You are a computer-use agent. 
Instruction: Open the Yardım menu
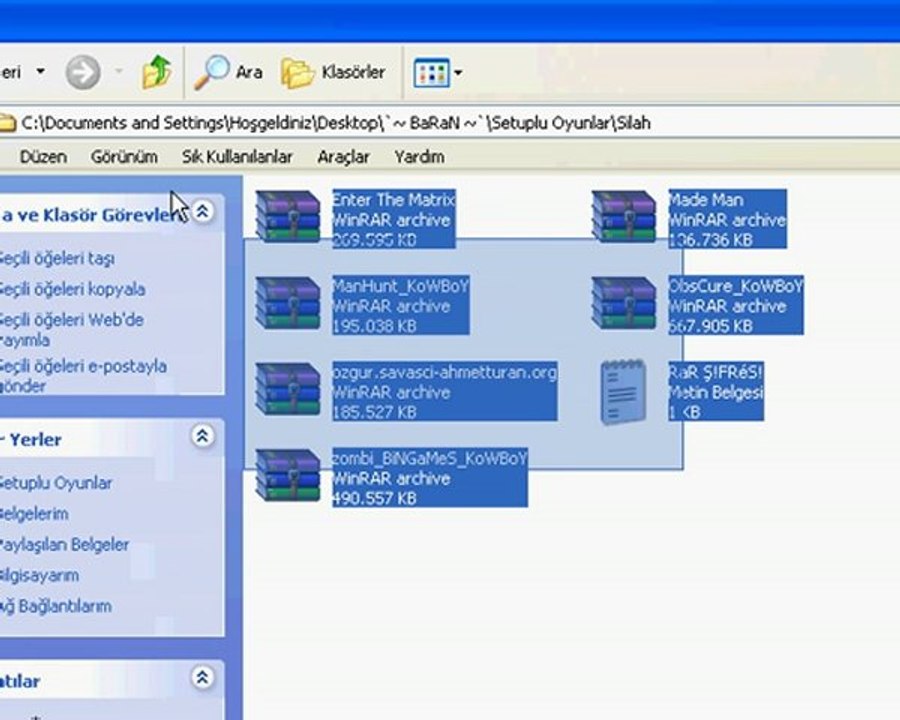click(419, 157)
